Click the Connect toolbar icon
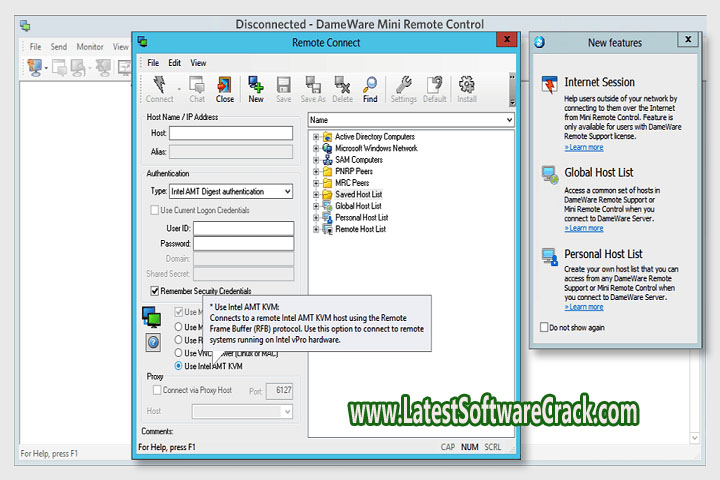Image resolution: width=720 pixels, height=480 pixels. [159, 87]
